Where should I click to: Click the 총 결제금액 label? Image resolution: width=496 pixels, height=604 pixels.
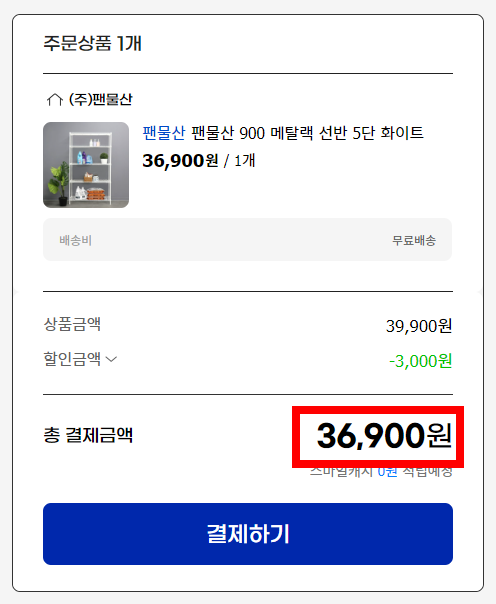tap(88, 435)
